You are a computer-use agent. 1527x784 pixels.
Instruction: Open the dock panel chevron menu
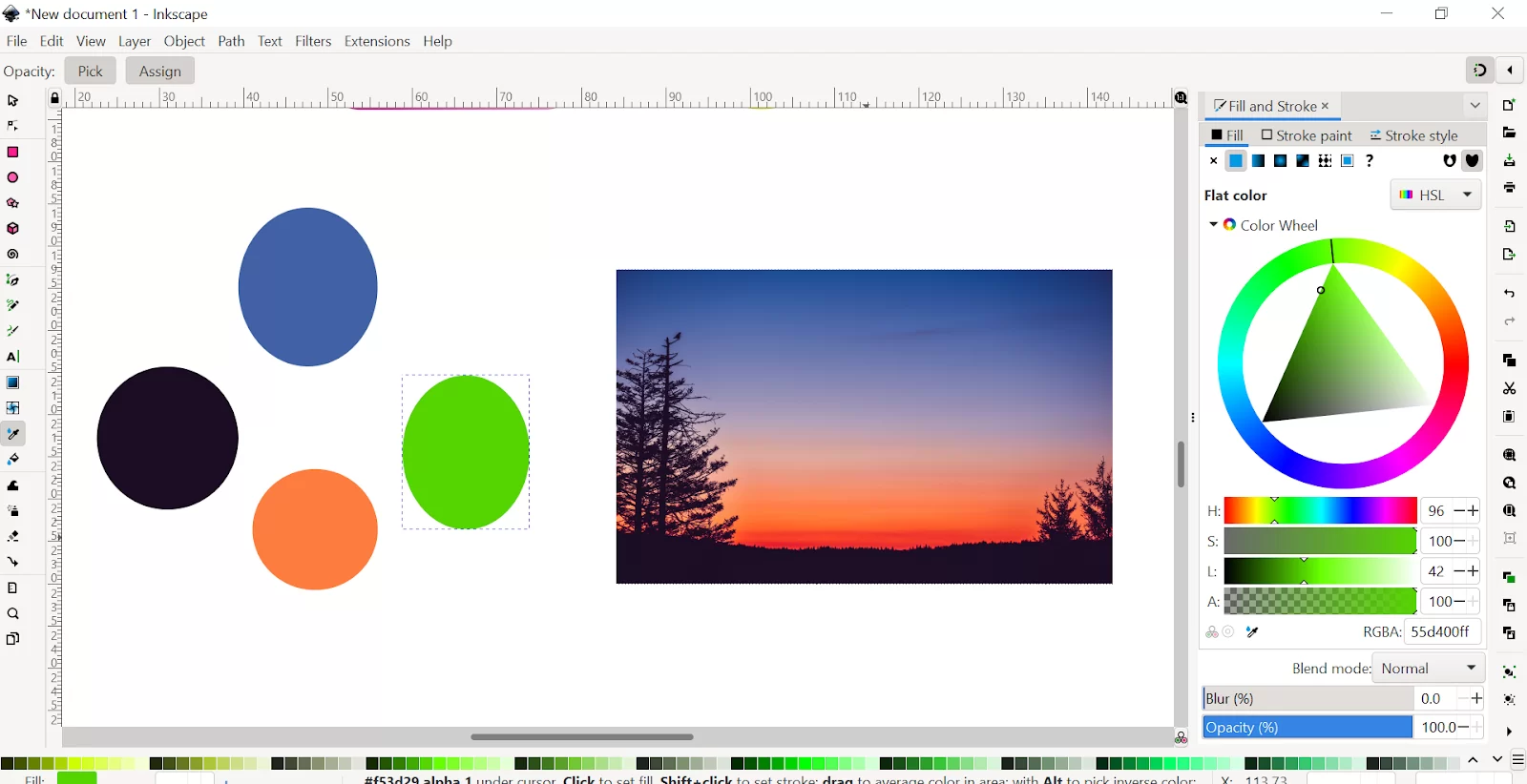click(x=1475, y=105)
